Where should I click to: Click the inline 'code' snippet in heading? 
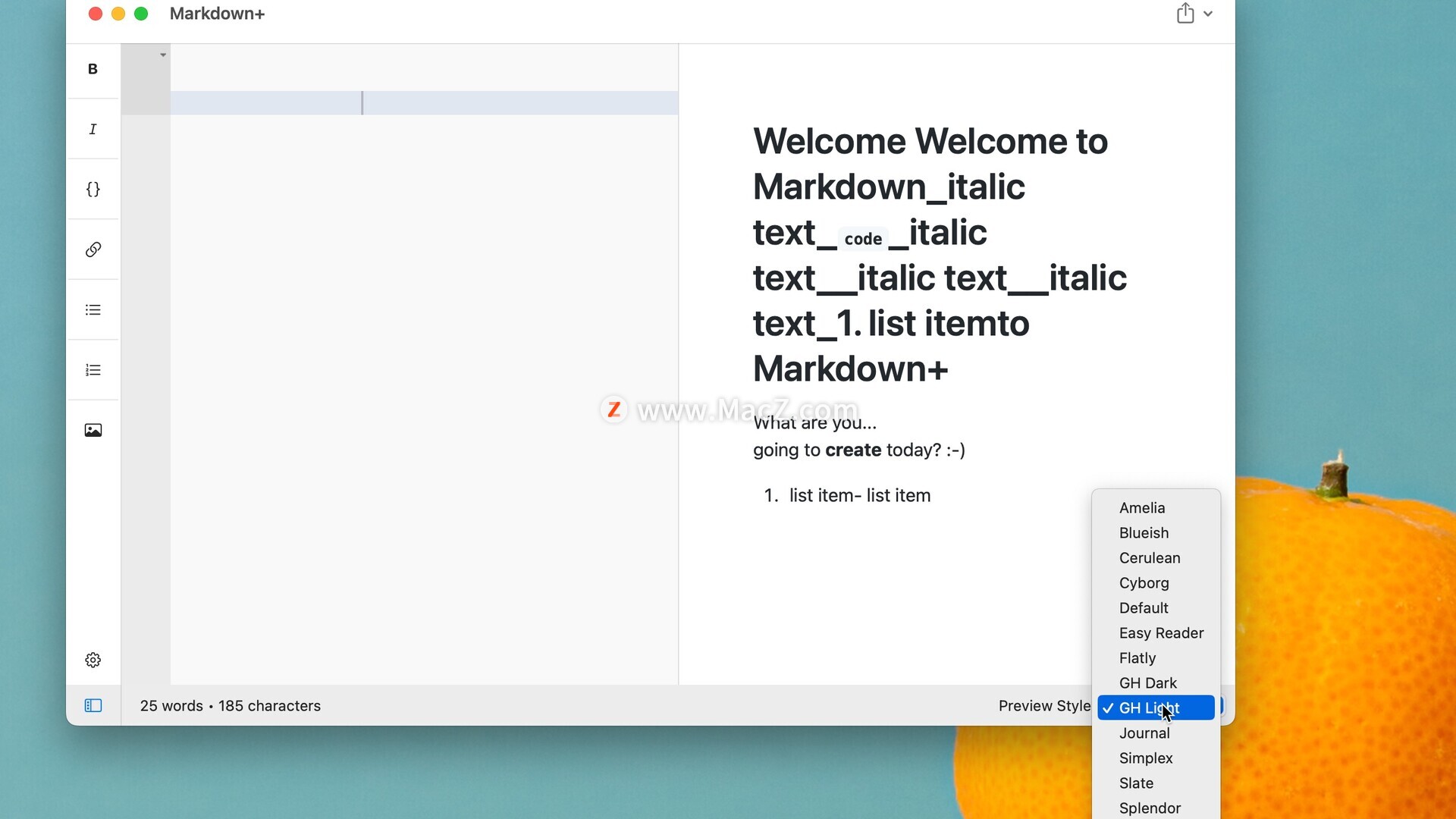863,239
